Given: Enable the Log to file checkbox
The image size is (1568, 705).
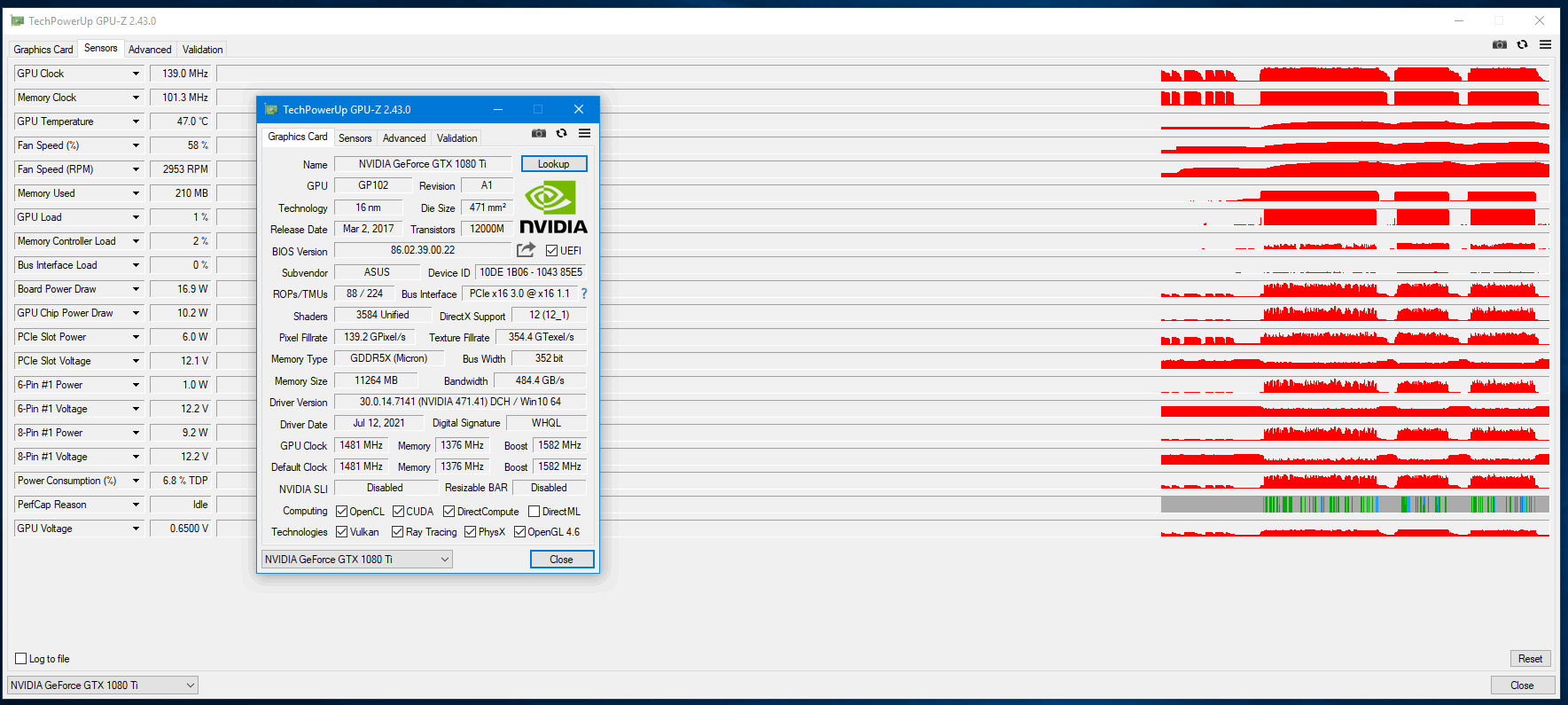Looking at the screenshot, I should (21, 659).
